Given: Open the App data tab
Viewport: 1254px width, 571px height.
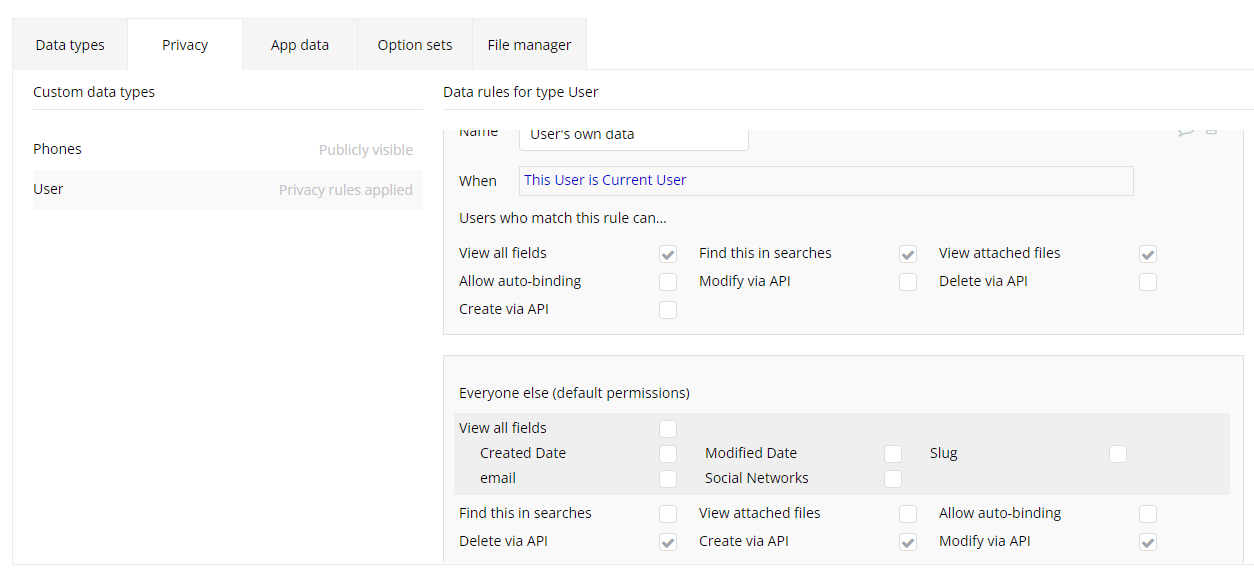Looking at the screenshot, I should coord(300,45).
